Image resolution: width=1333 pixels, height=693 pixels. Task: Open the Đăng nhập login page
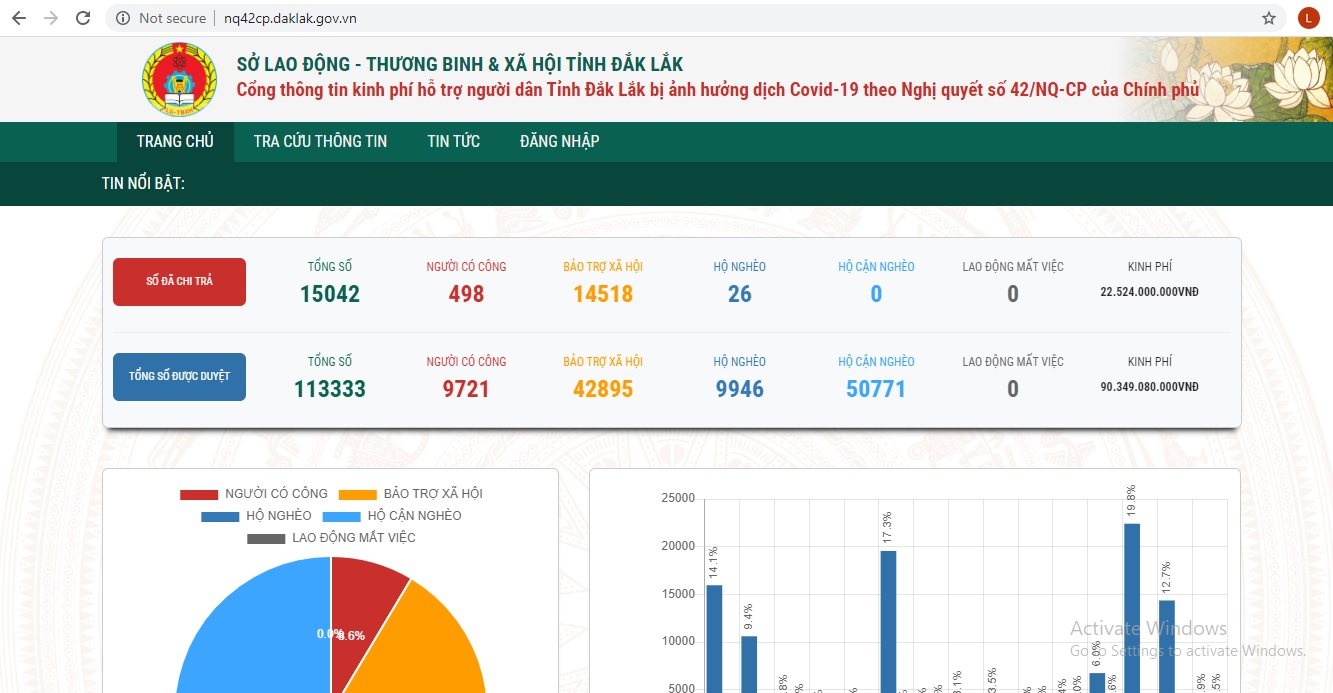click(x=559, y=142)
